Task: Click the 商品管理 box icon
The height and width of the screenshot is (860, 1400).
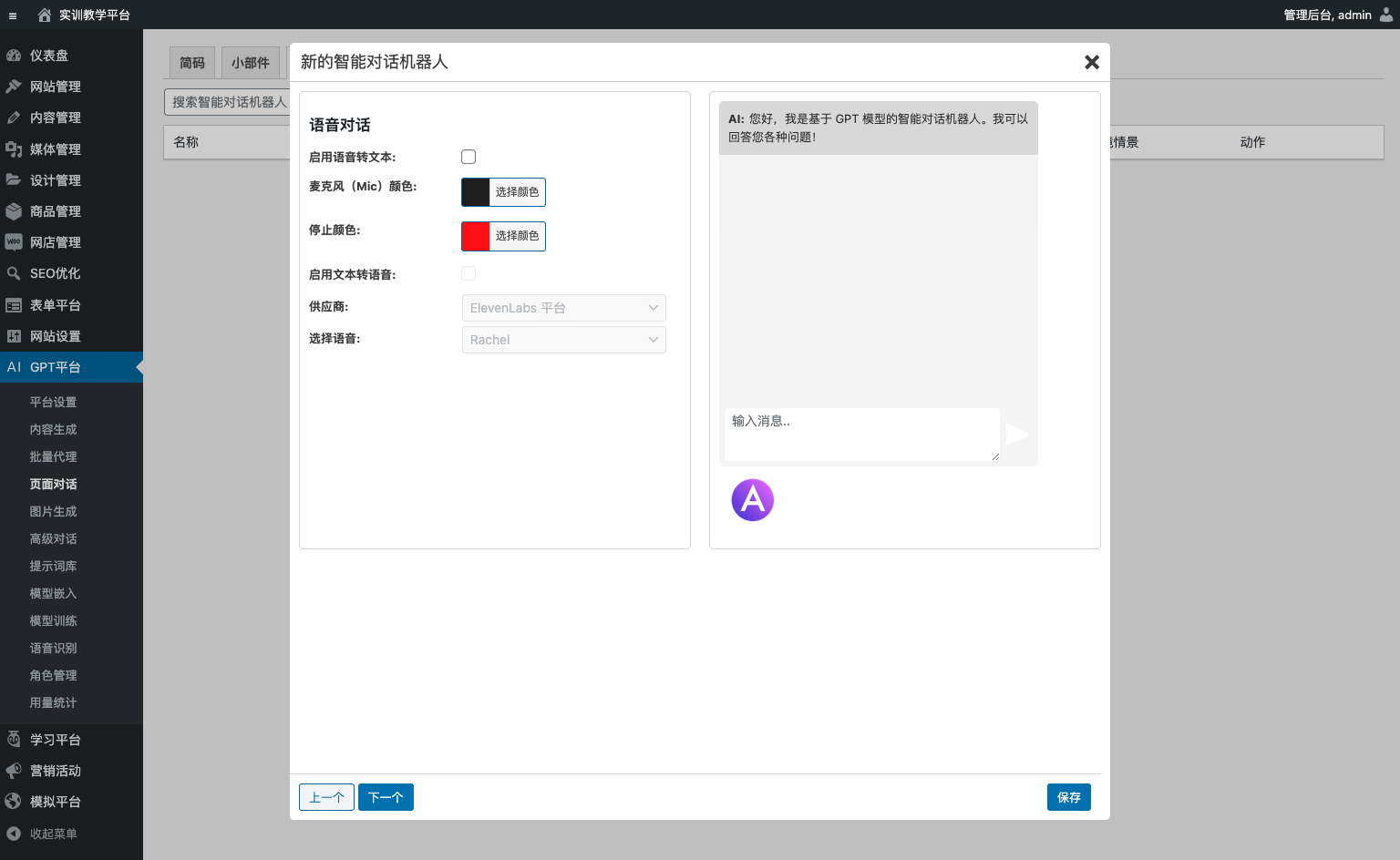Action: [x=14, y=211]
